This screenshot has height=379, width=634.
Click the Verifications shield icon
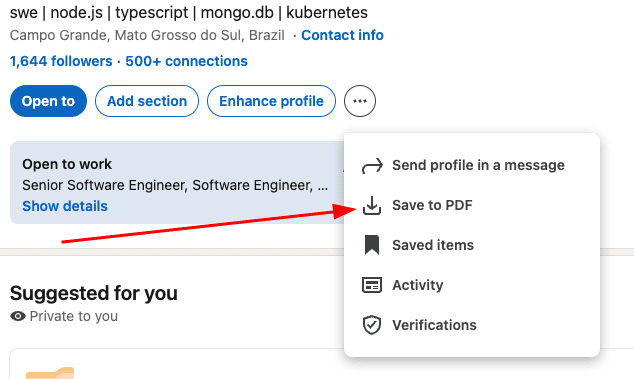point(372,325)
